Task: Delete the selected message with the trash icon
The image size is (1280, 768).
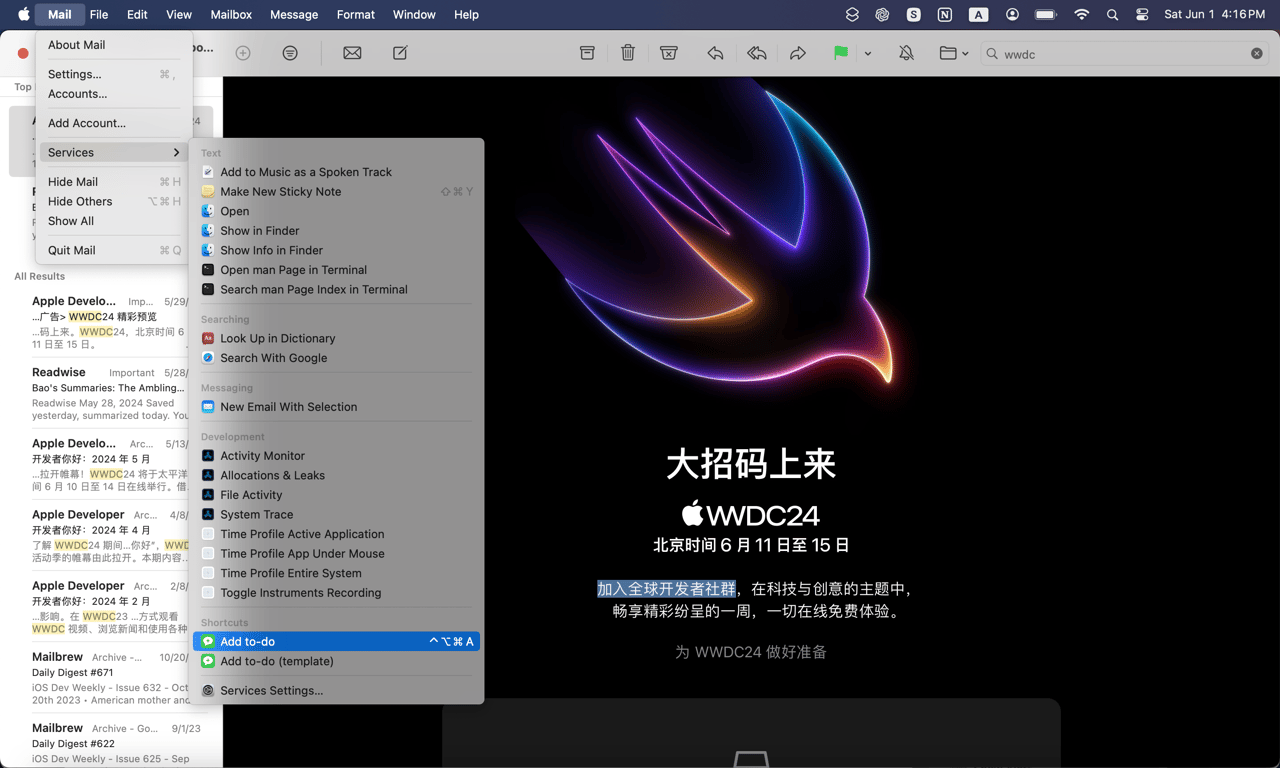Action: point(628,53)
